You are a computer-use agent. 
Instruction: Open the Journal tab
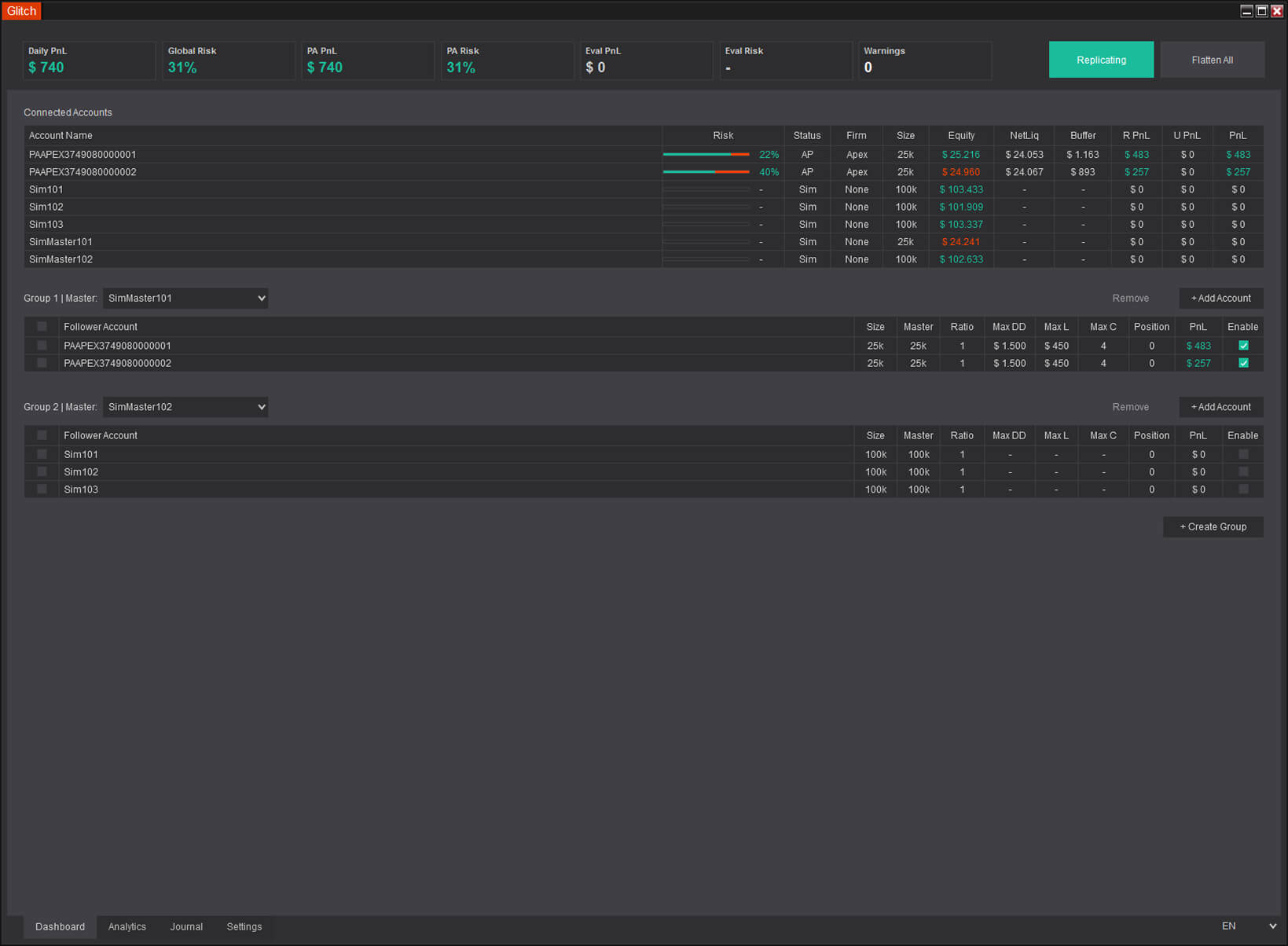(x=186, y=927)
